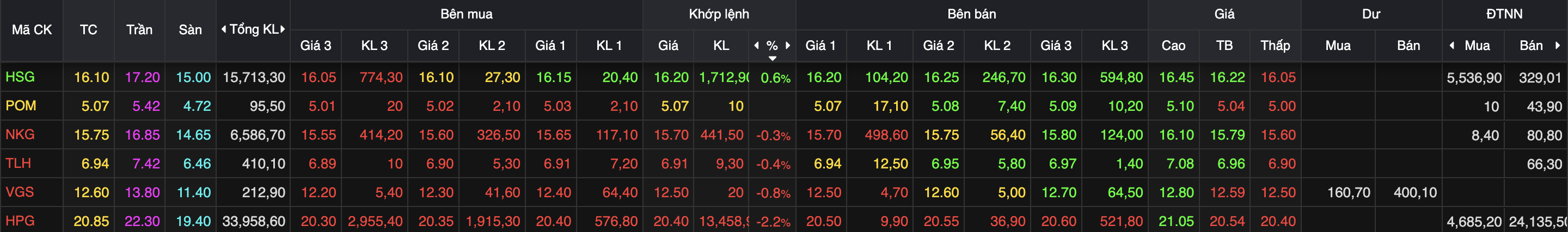Click VGS floor price 11.40
Screen dimensions: 1568x232
point(194,192)
